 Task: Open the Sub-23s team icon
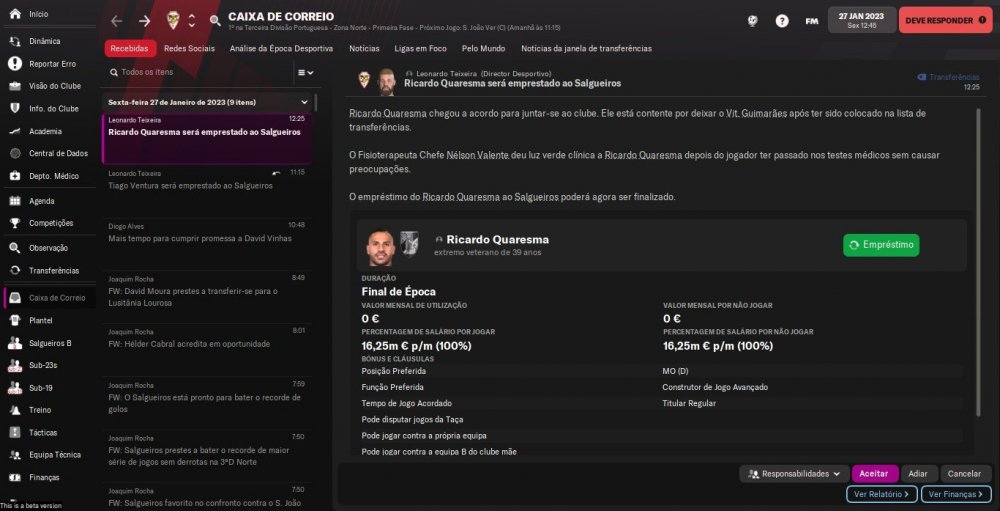click(x=15, y=366)
